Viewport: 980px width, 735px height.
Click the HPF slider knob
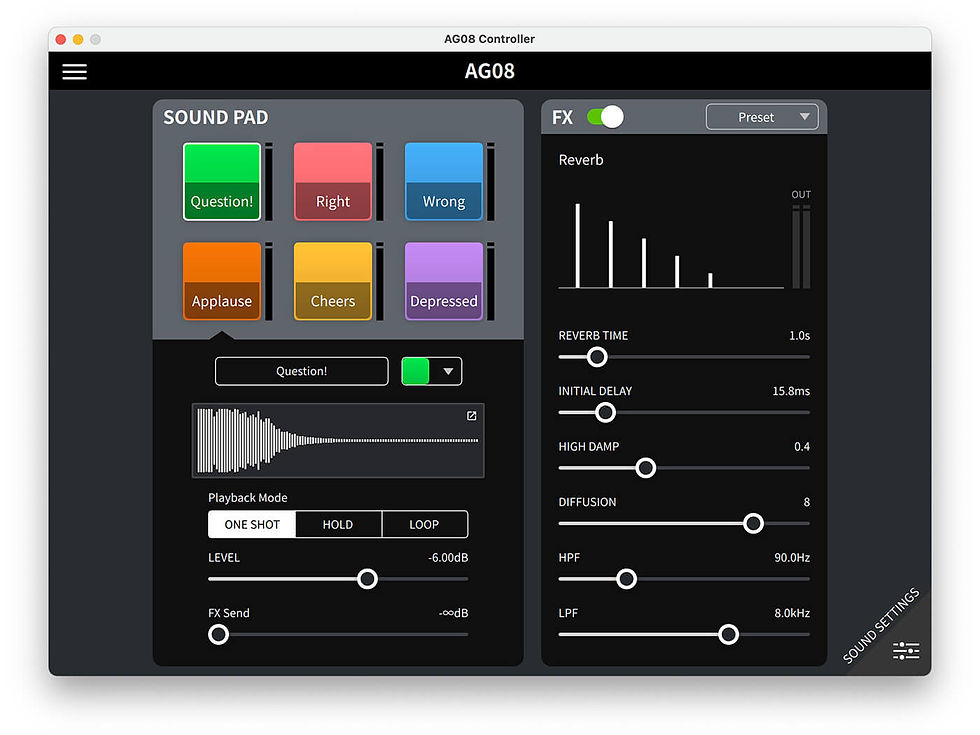[626, 579]
